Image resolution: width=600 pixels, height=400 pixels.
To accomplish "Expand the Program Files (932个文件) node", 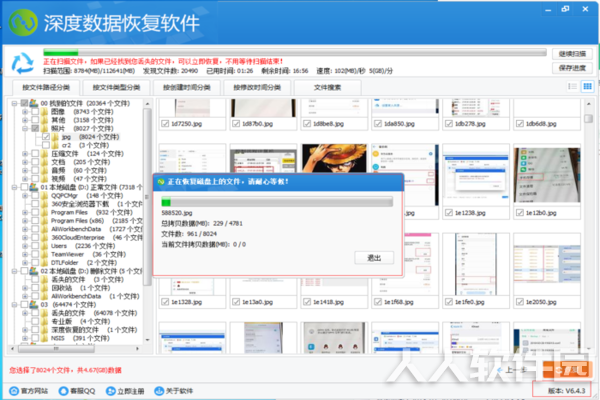I will 25,212.
